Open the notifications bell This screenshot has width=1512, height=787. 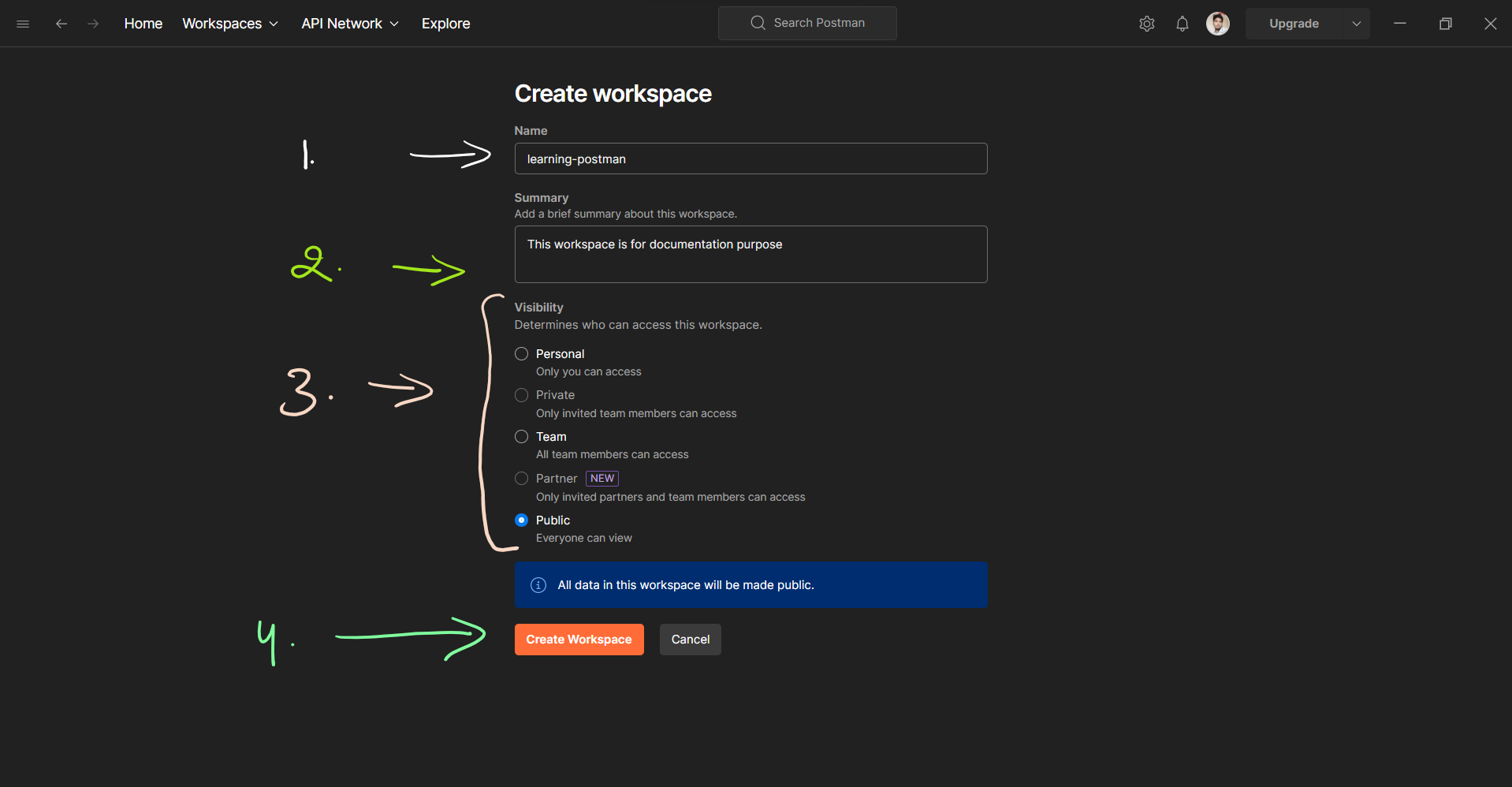(1182, 24)
